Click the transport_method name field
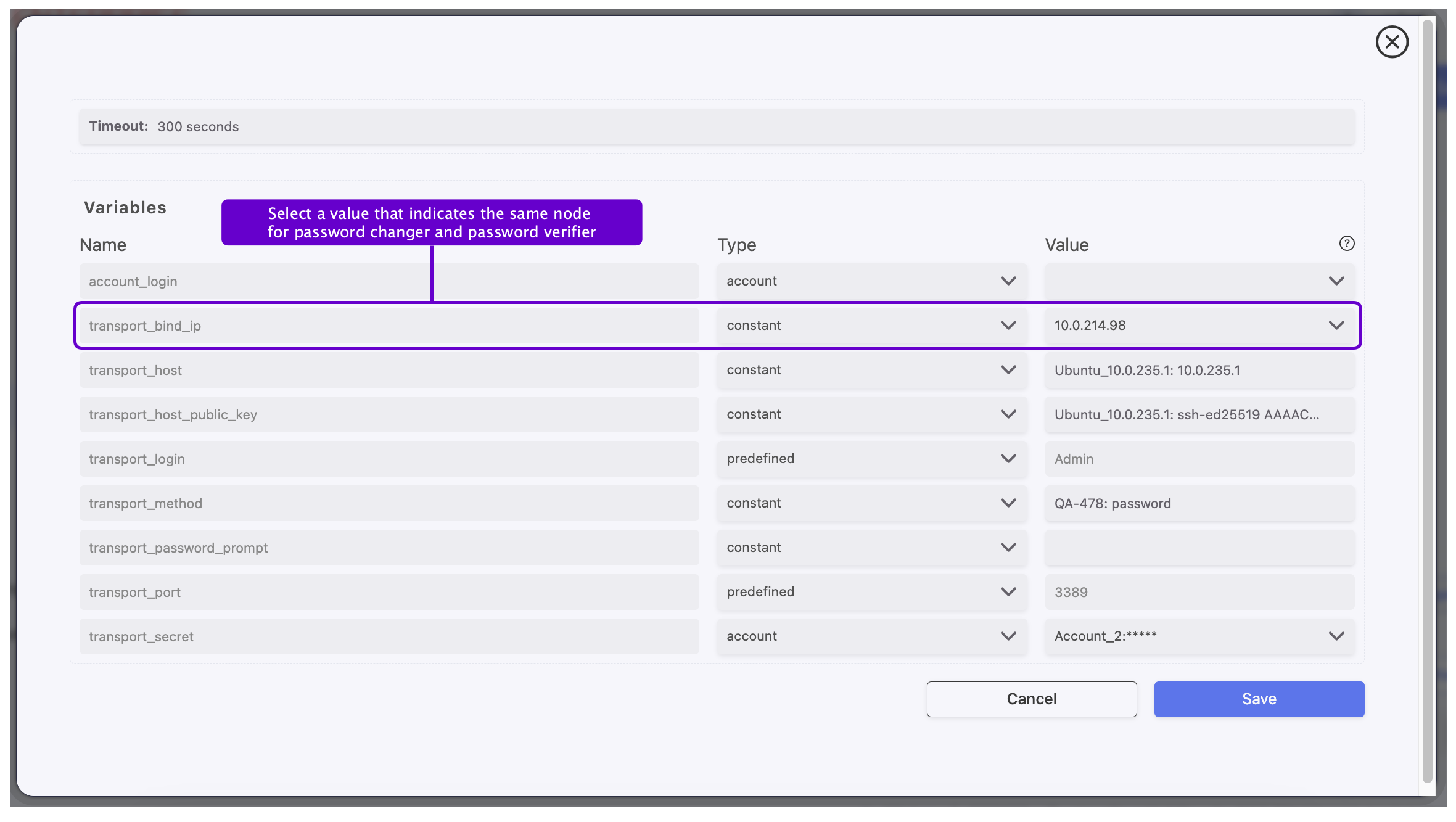Screen dimensions: 1456x822 tap(389, 503)
